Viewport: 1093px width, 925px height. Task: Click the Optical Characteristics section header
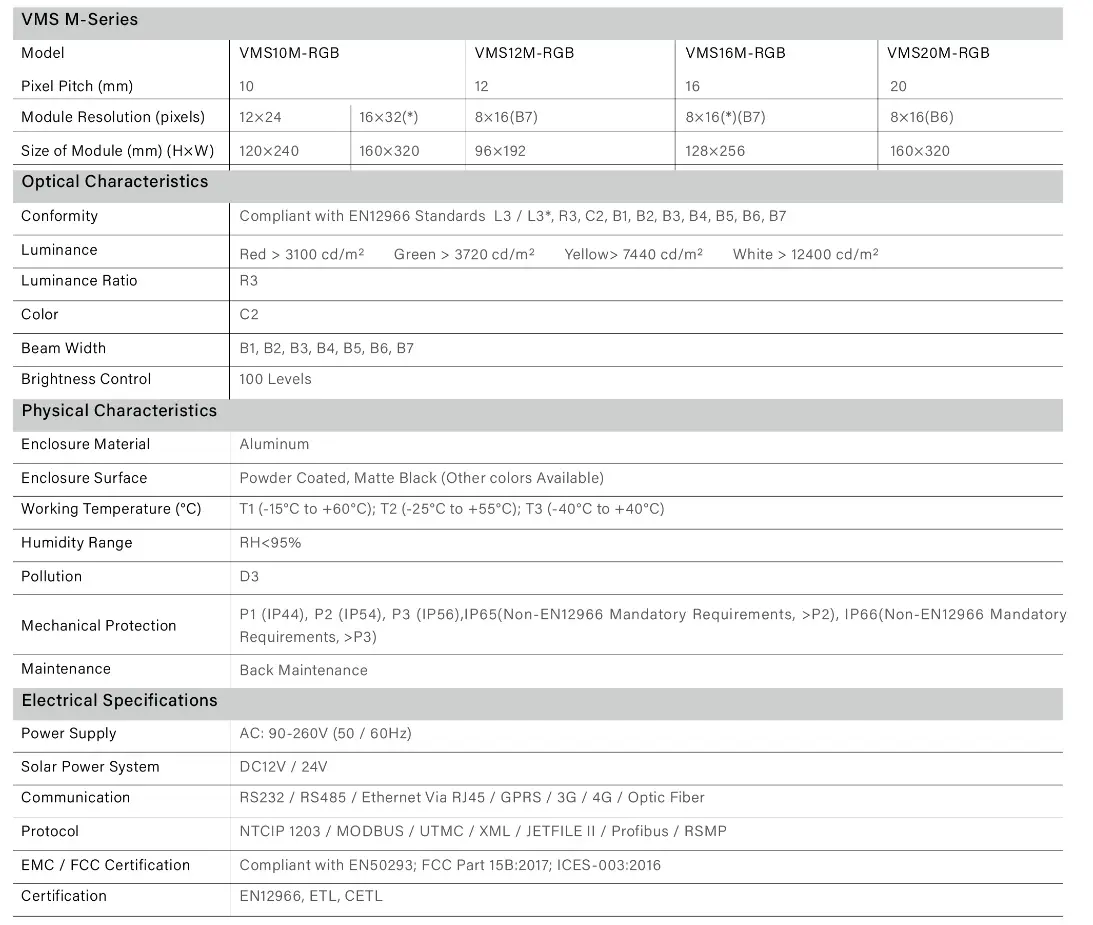pyautogui.click(x=115, y=182)
